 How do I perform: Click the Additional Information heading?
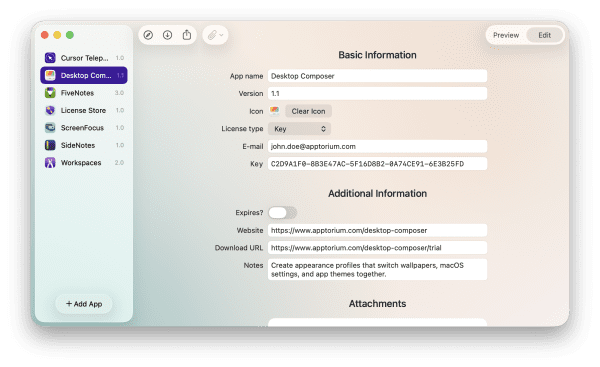(377, 194)
